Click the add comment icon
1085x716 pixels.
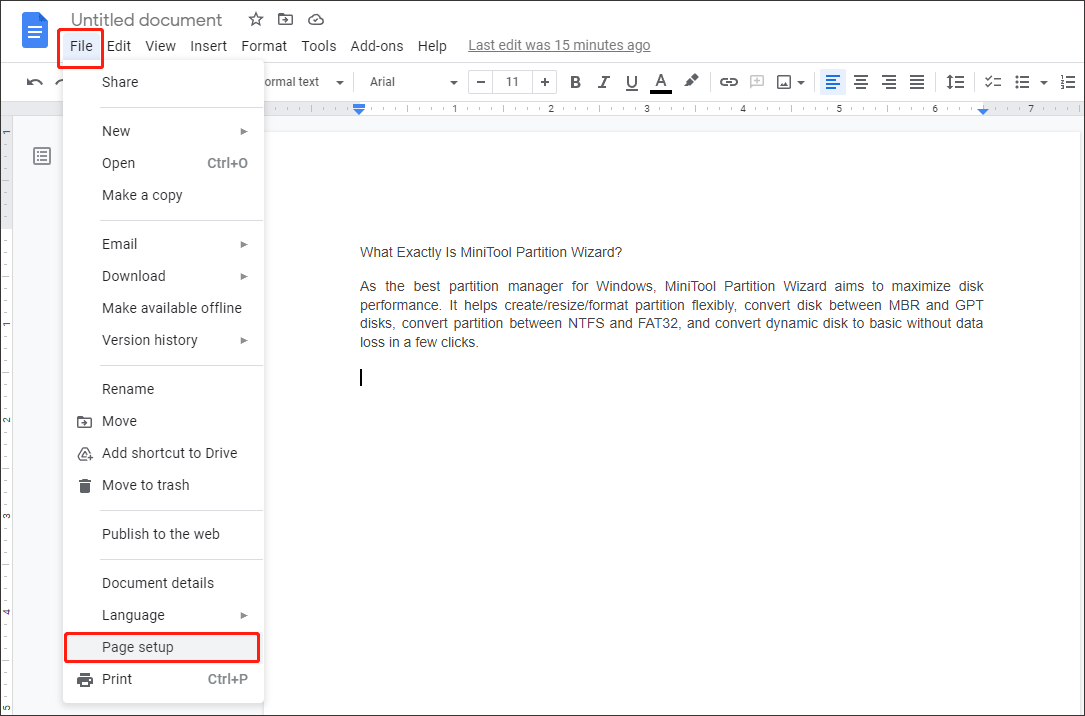tap(757, 82)
